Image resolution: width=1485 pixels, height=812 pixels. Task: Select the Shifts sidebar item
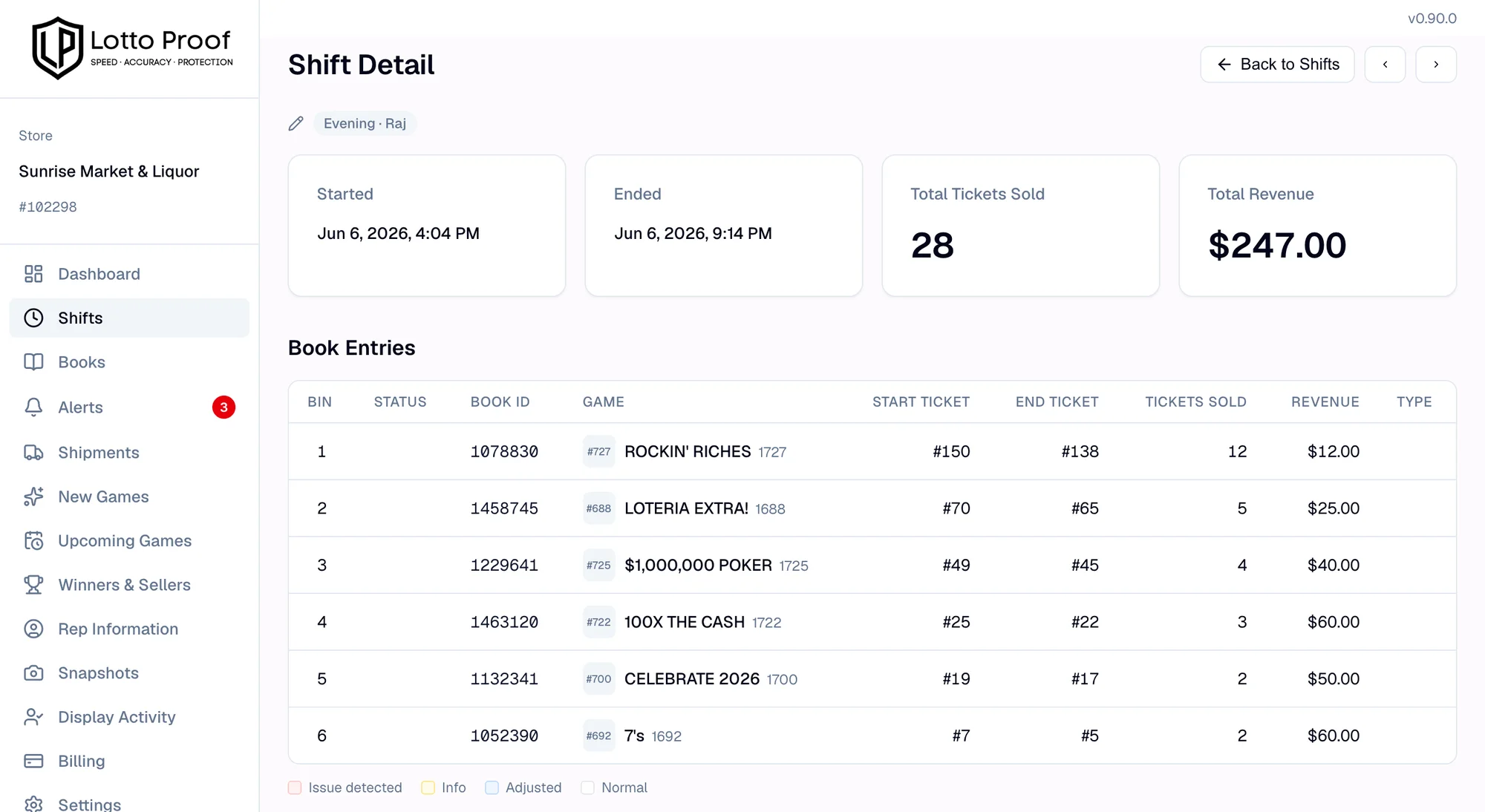(129, 318)
